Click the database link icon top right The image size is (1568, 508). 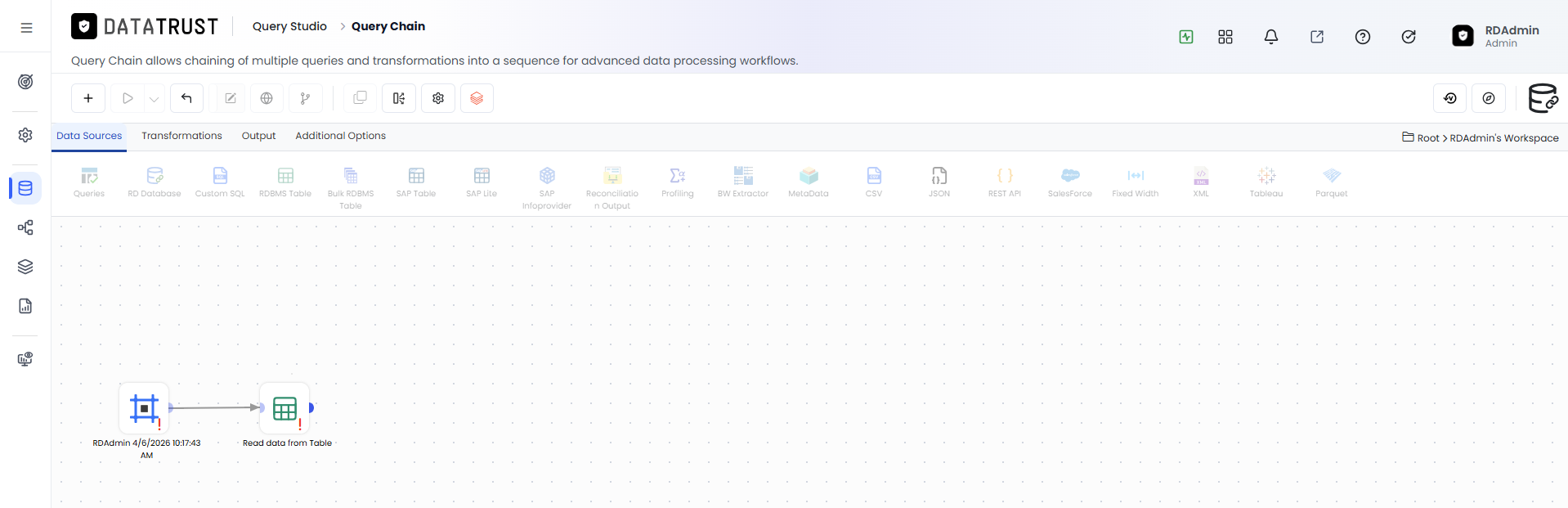[1543, 98]
